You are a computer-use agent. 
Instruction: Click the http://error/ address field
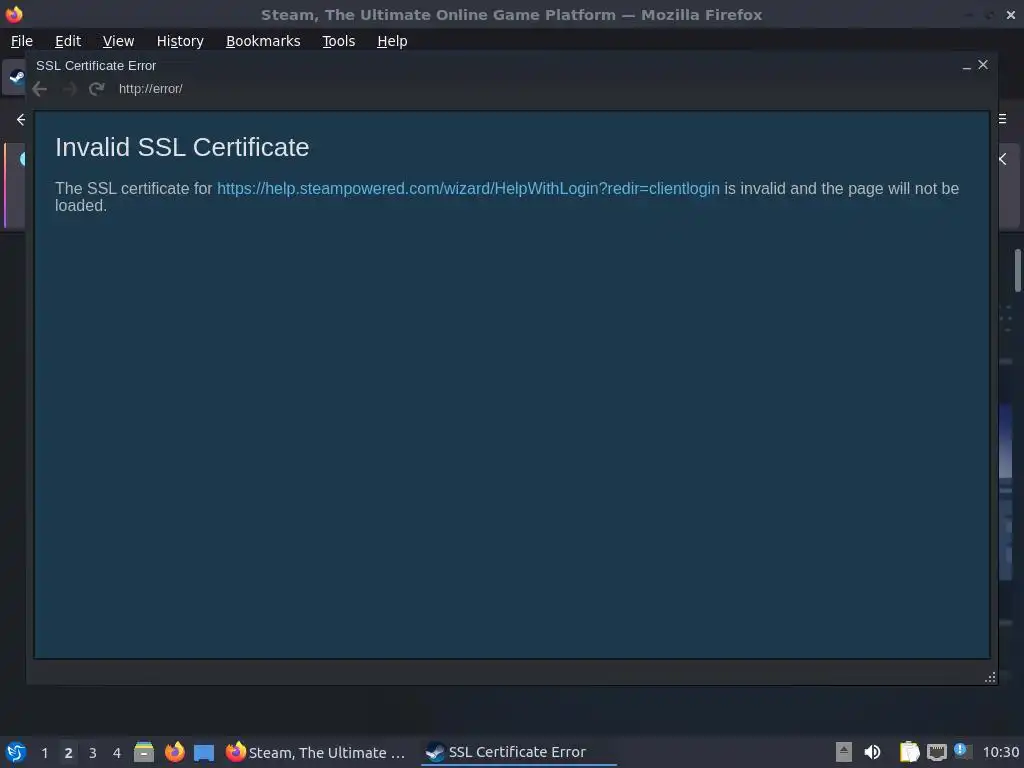coord(150,89)
